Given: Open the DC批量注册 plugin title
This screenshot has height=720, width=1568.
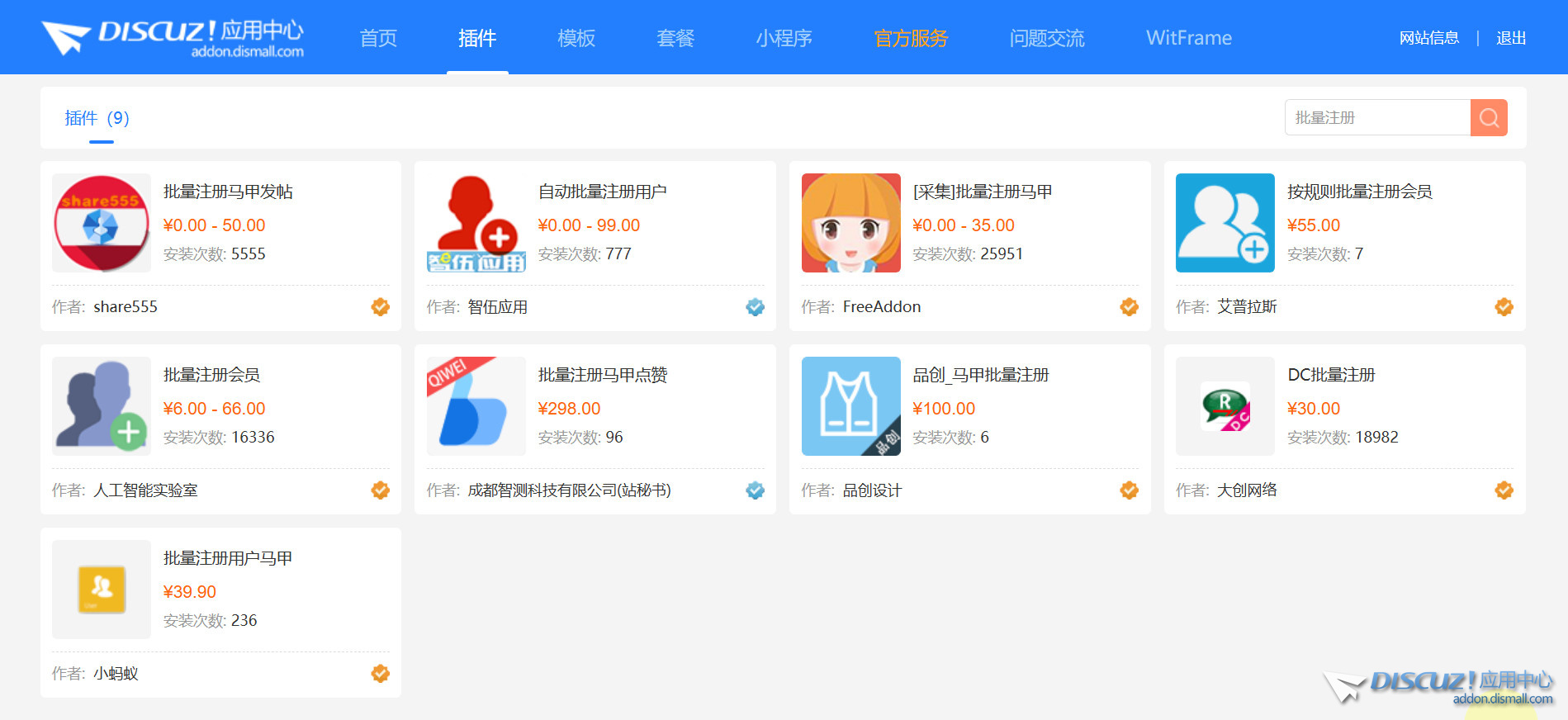Looking at the screenshot, I should pyautogui.click(x=1331, y=375).
